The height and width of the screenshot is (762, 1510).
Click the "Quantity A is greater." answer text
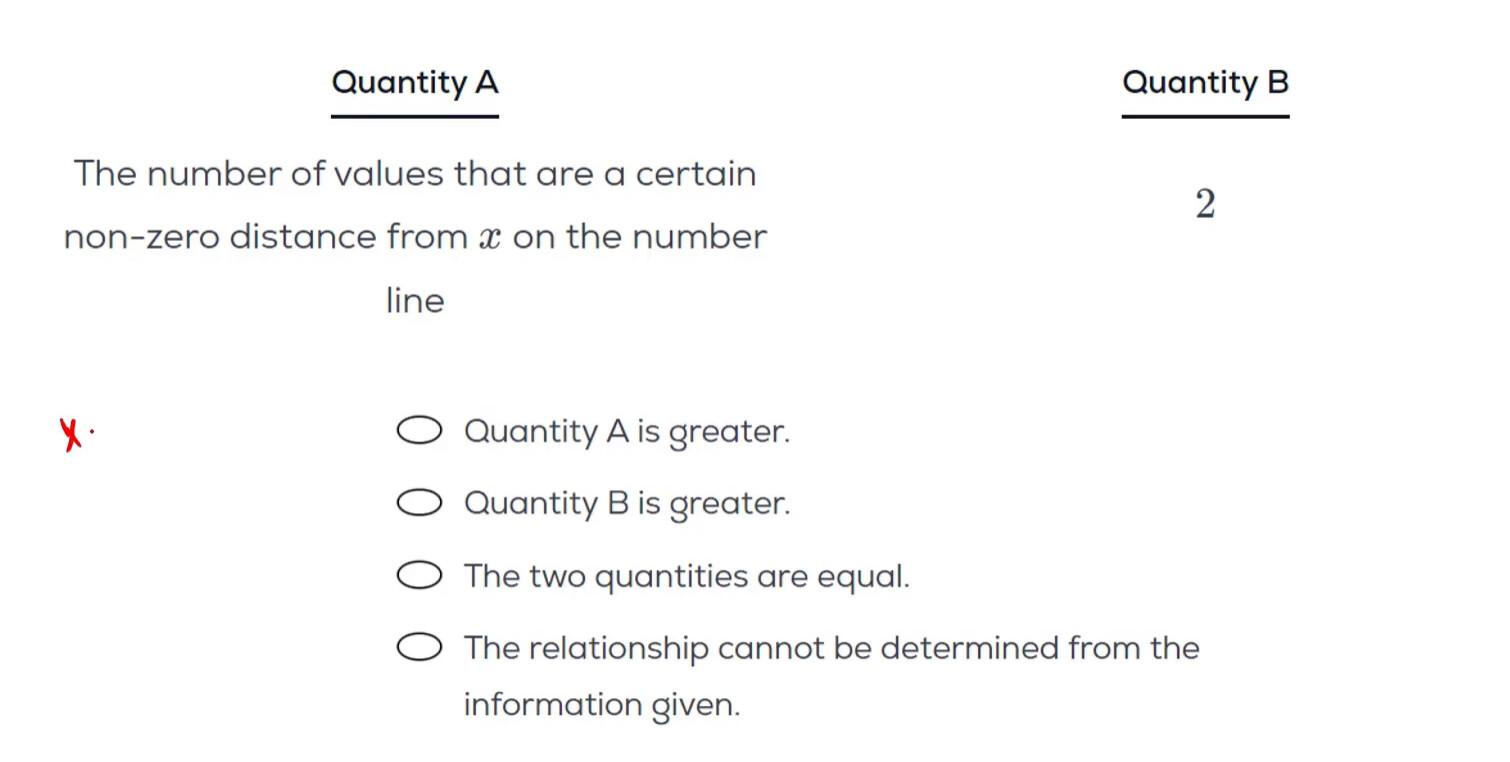[626, 432]
